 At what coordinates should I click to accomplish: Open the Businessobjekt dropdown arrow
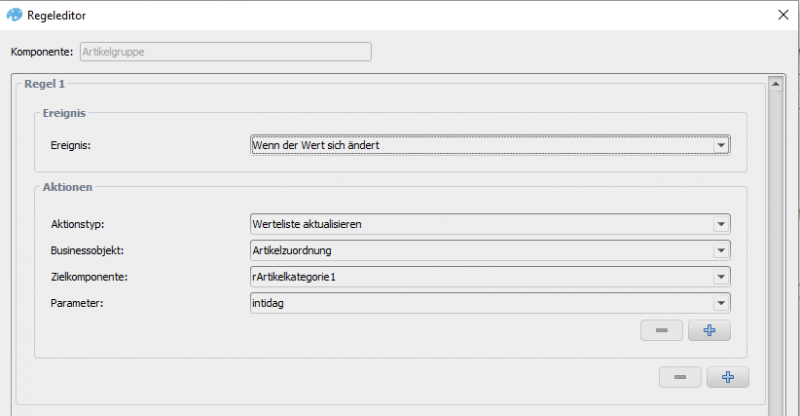coord(720,251)
